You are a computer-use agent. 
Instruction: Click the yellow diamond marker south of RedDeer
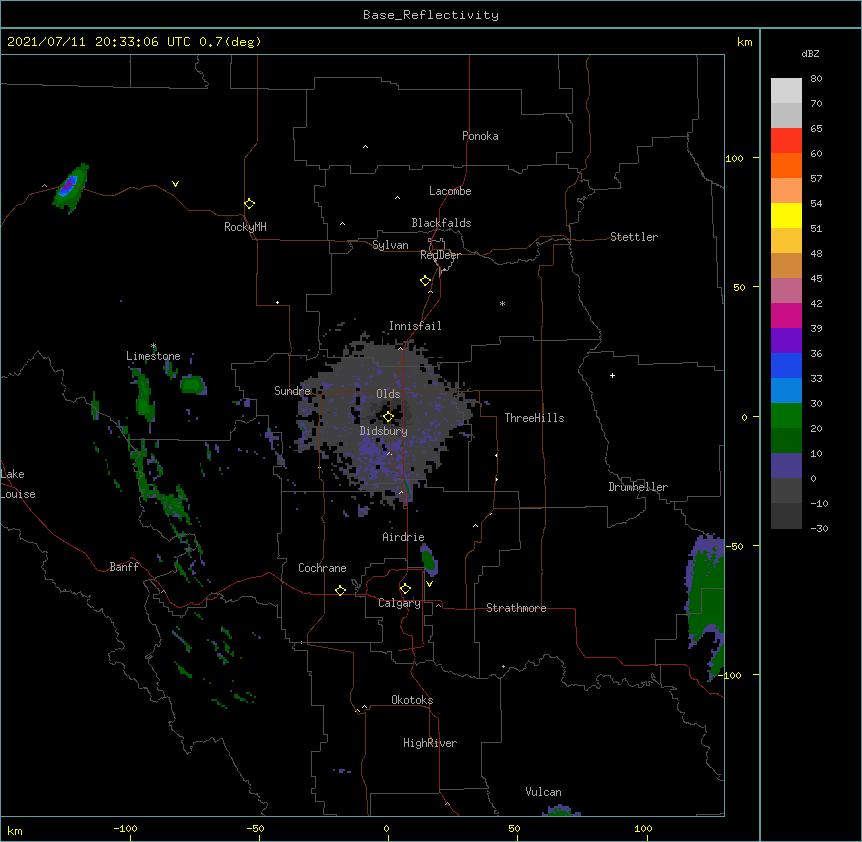pyautogui.click(x=426, y=280)
